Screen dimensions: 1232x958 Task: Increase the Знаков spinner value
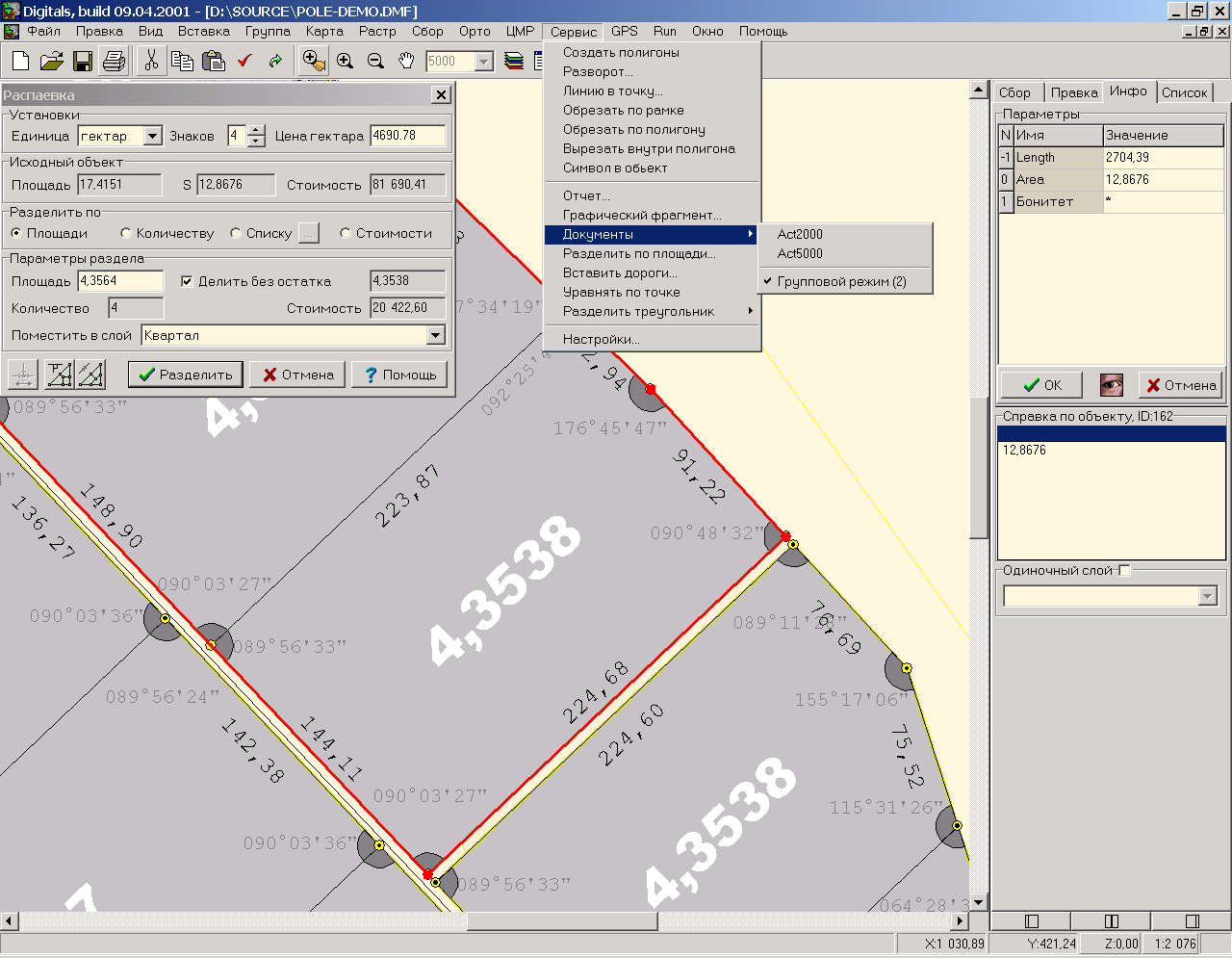pos(256,130)
